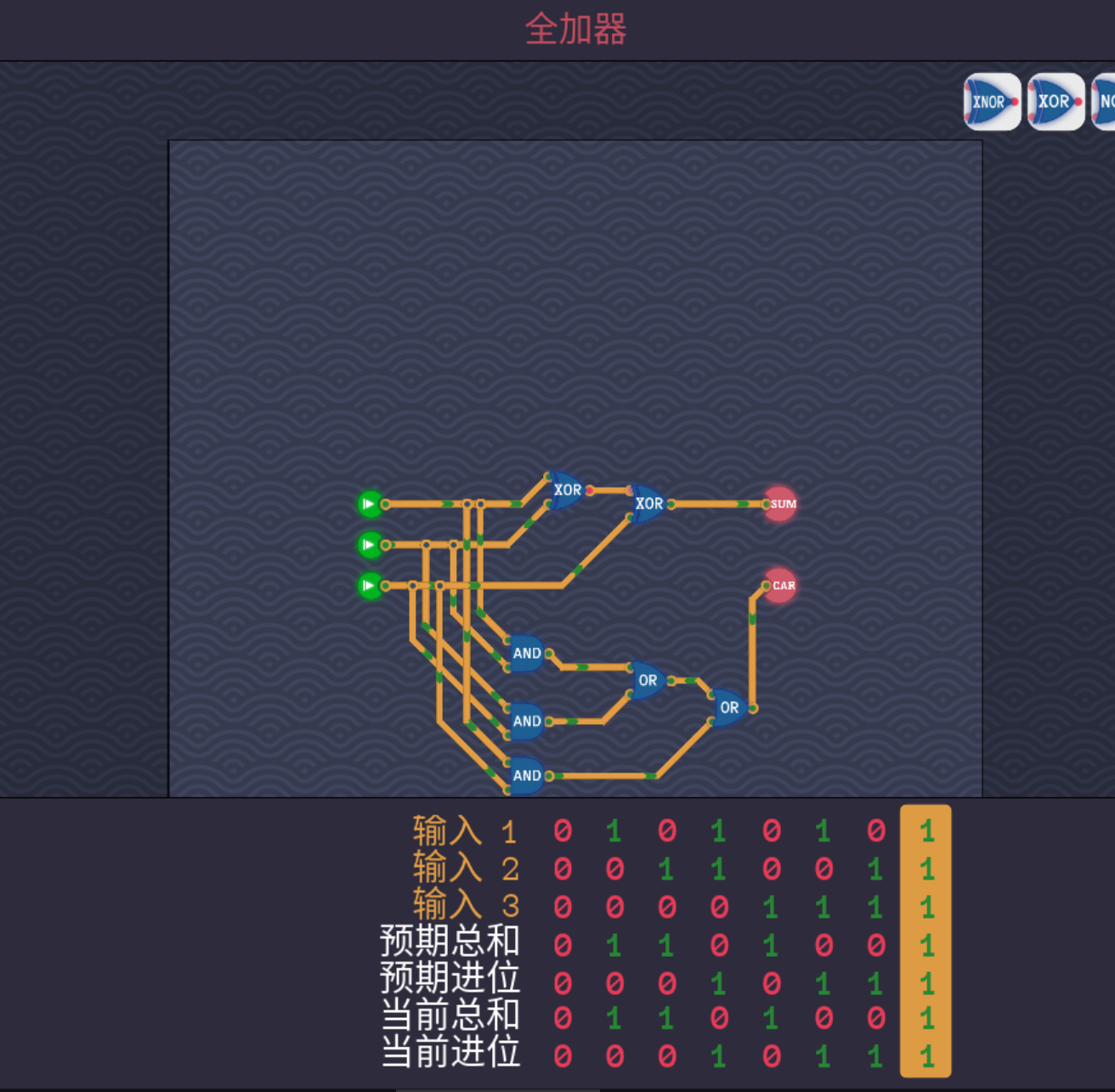Select the first all-zeros test column

(562, 942)
